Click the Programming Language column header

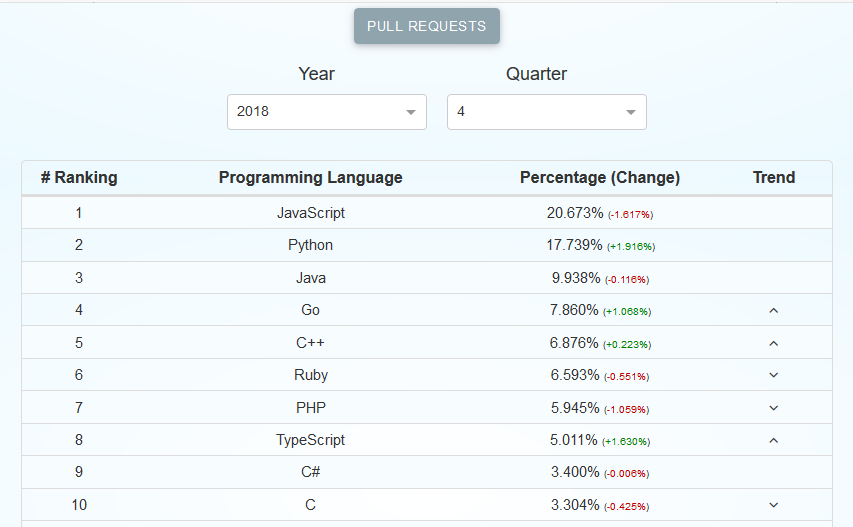(311, 178)
